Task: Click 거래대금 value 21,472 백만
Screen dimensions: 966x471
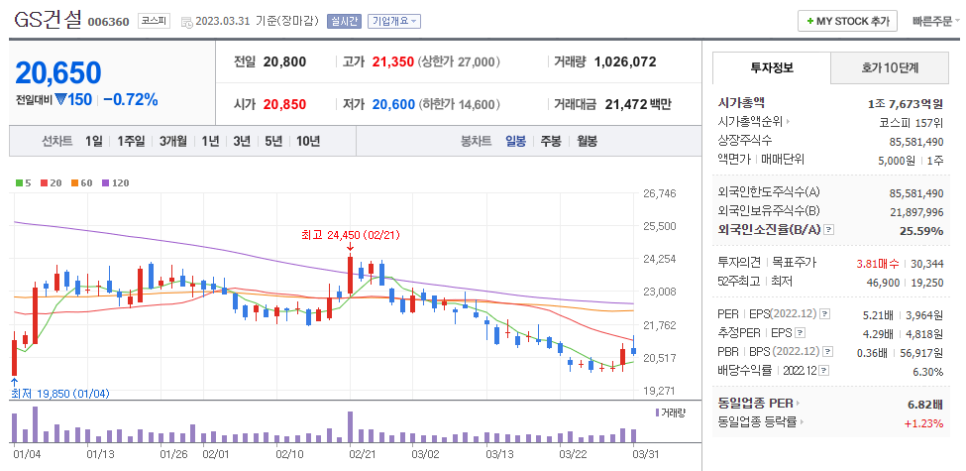Action: click(x=638, y=104)
